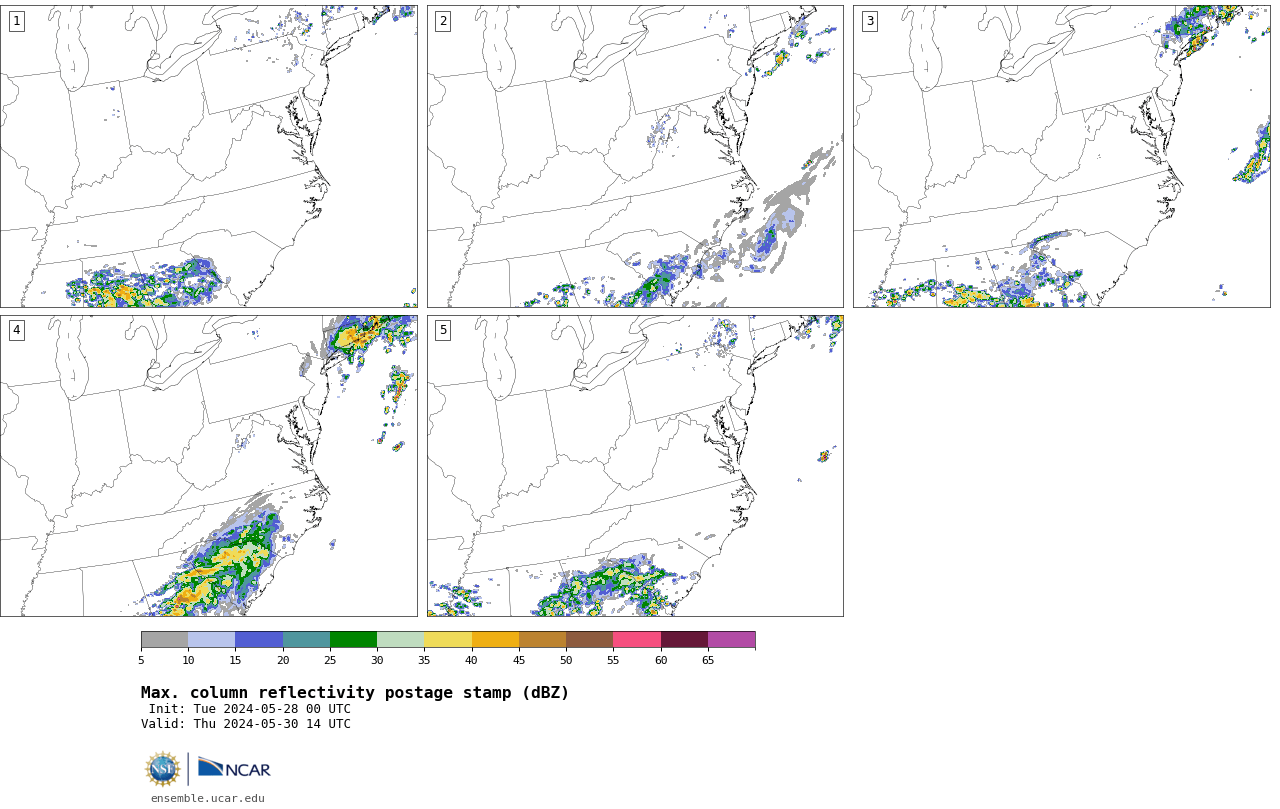The width and height of the screenshot is (1280, 809).
Task: Click the NCAR logo
Action: point(234,768)
